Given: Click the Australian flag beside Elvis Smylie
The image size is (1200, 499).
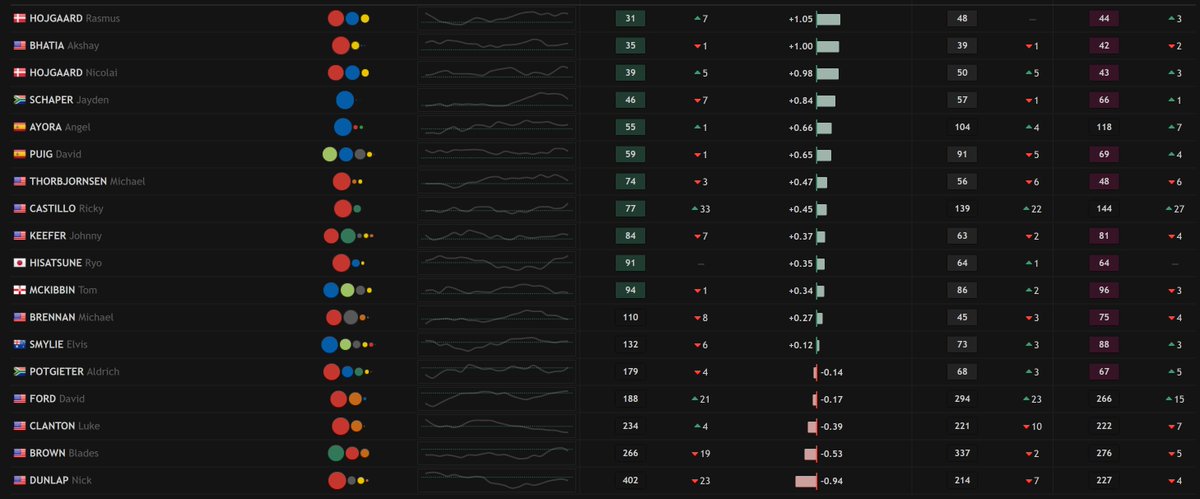Looking at the screenshot, I should point(19,344).
